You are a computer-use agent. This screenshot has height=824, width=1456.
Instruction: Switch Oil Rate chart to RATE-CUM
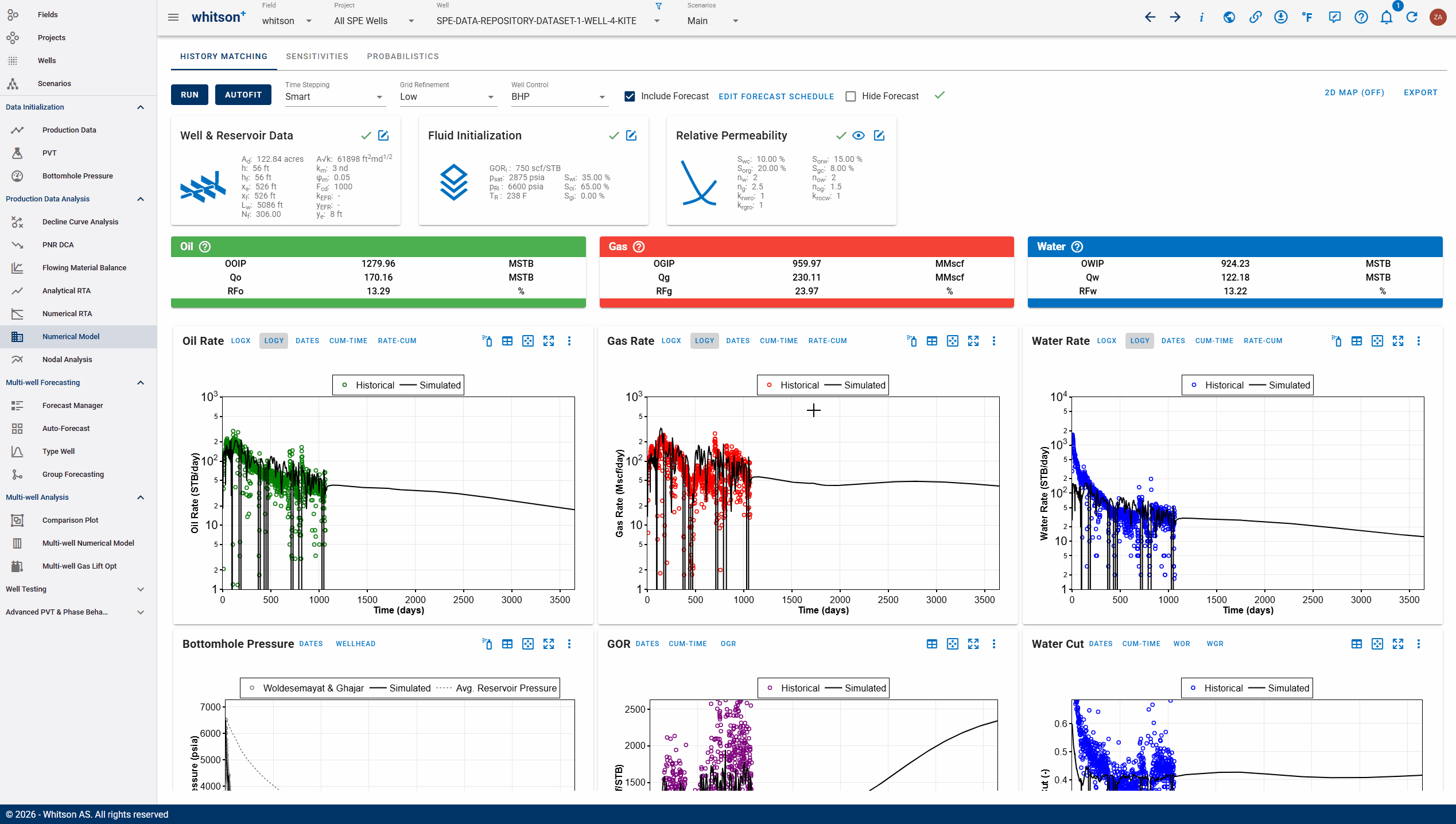tap(397, 341)
